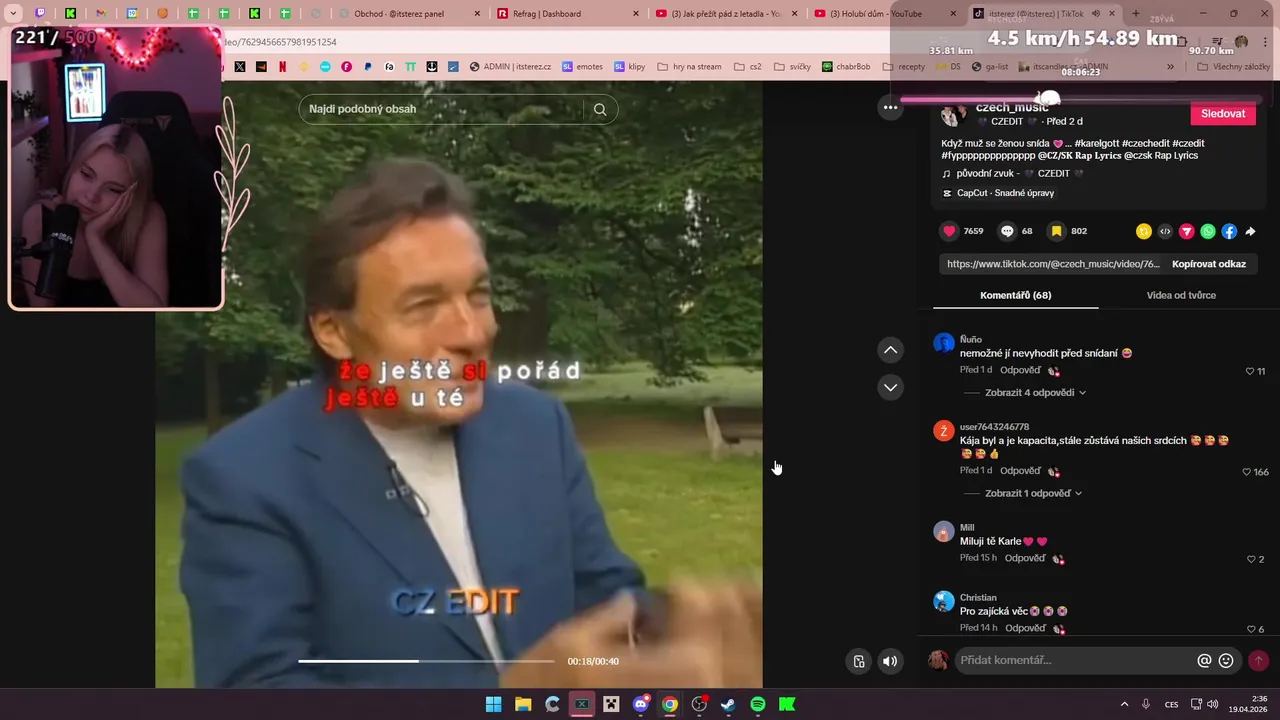The height and width of the screenshot is (720, 1280).
Task: Reply to Mill's comment
Action: click(x=1025, y=558)
